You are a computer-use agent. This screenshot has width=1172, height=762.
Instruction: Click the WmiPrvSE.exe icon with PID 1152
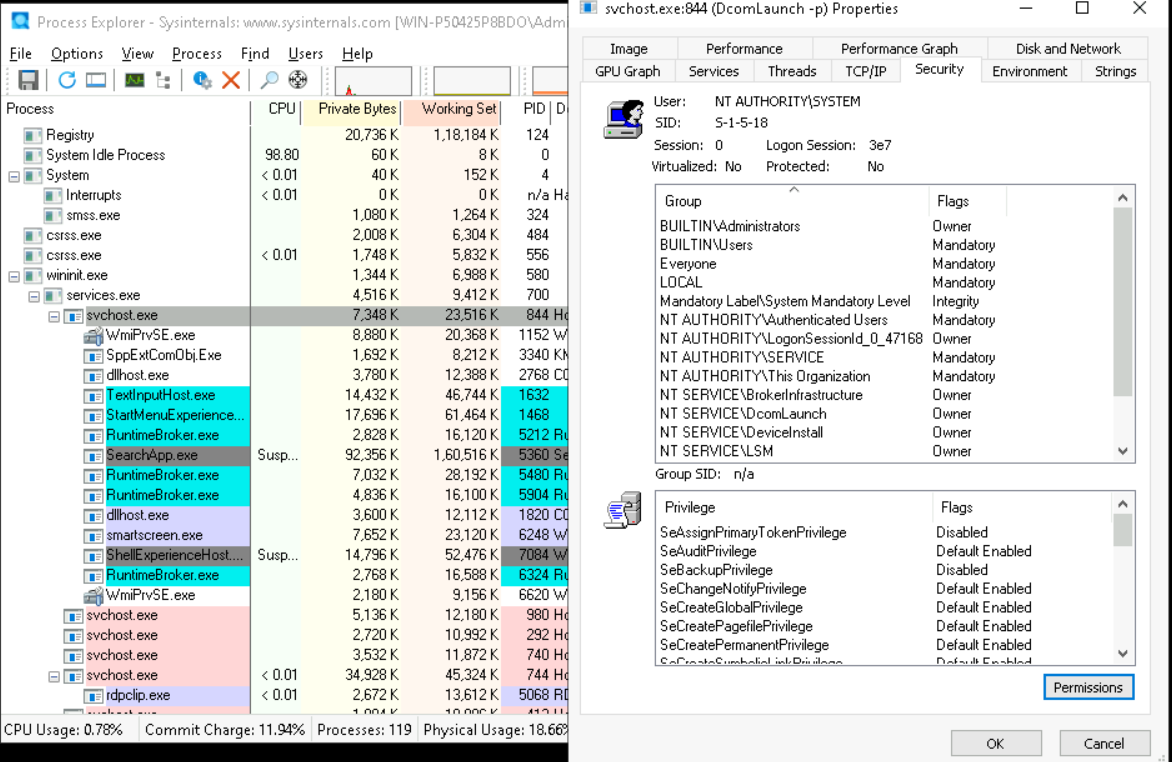pyautogui.click(x=93, y=336)
